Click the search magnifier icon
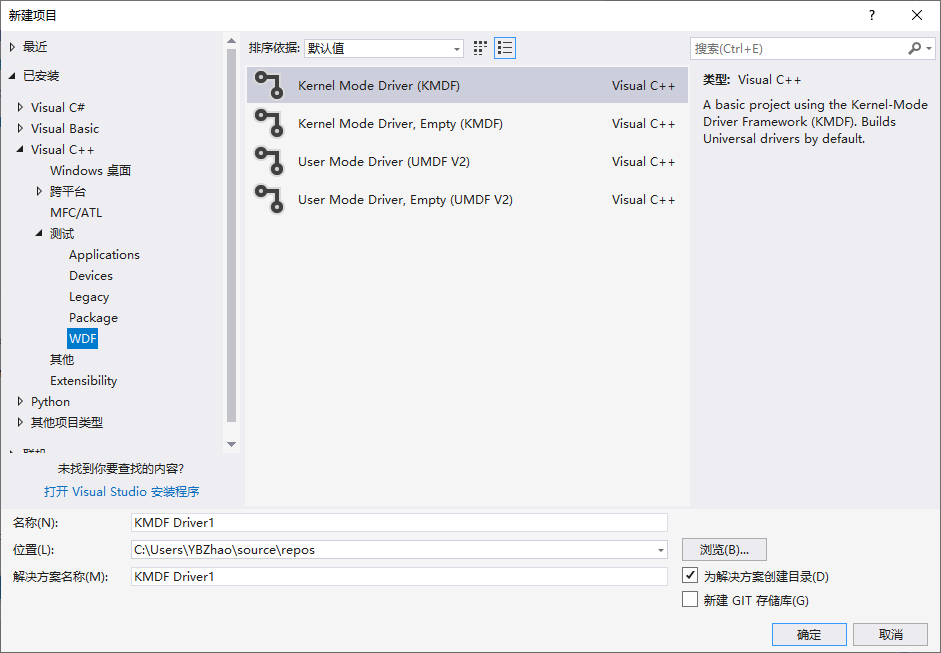This screenshot has width=941, height=653. point(916,47)
